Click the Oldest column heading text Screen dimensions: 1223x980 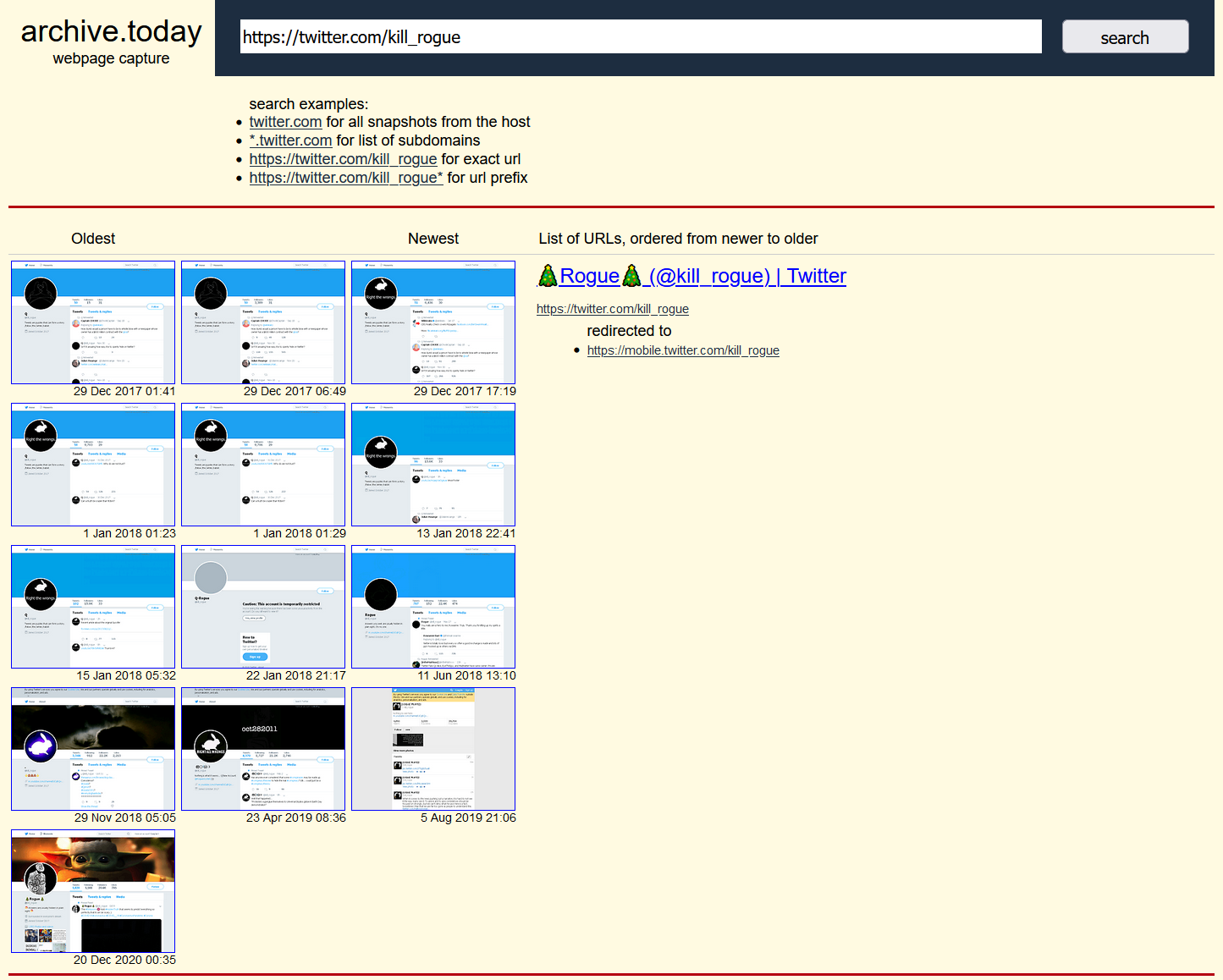pyautogui.click(x=93, y=239)
